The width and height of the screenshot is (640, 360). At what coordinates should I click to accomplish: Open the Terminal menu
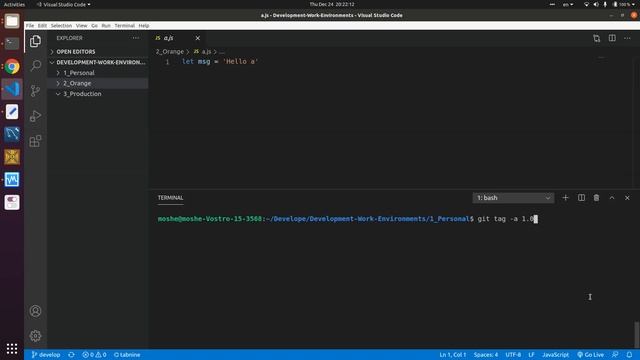(124, 25)
